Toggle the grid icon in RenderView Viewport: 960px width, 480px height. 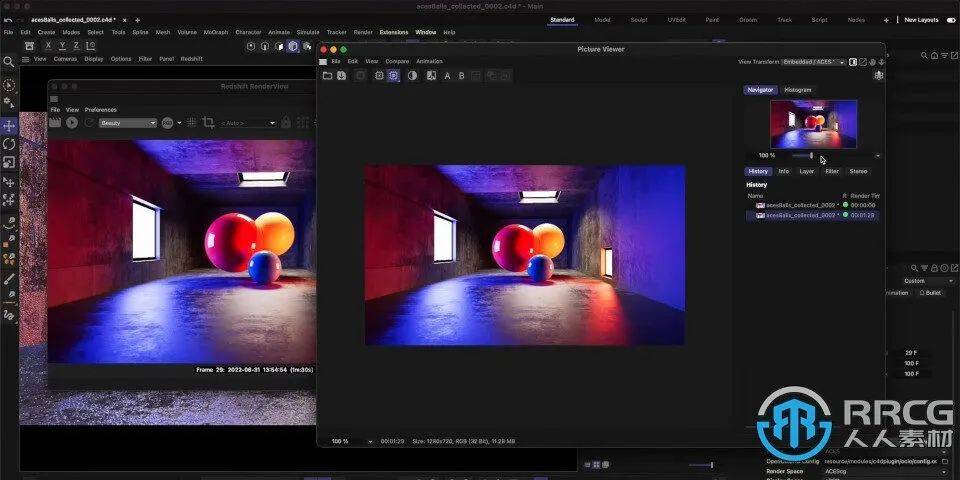192,122
